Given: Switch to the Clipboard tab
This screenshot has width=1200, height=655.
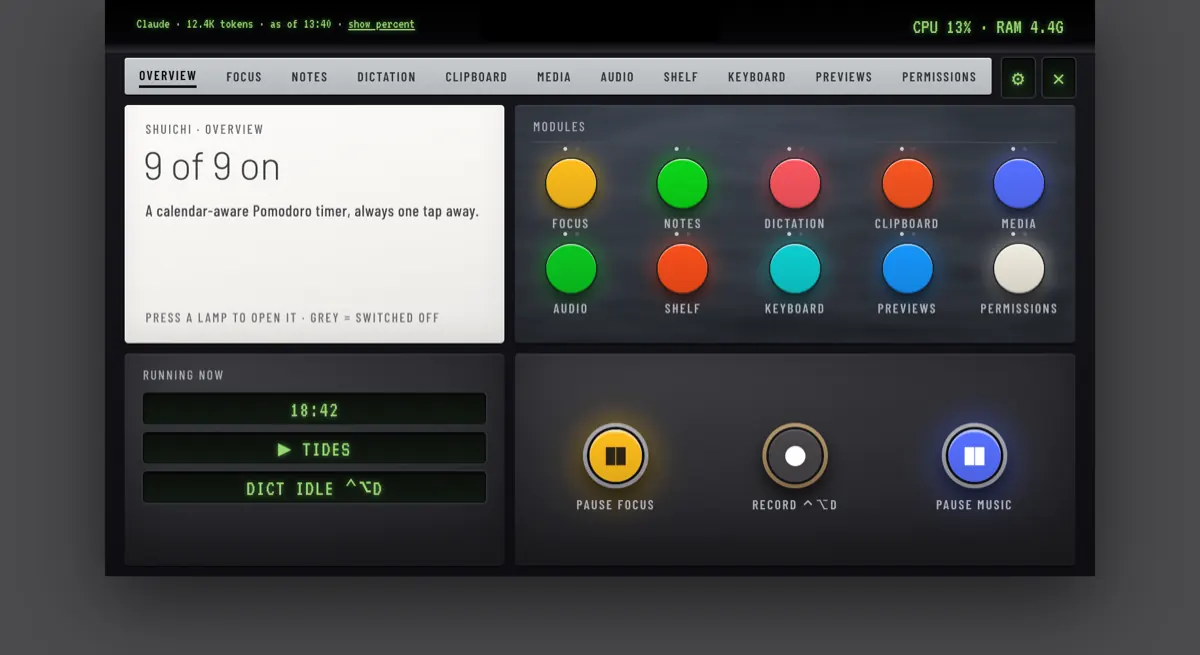Looking at the screenshot, I should [476, 77].
